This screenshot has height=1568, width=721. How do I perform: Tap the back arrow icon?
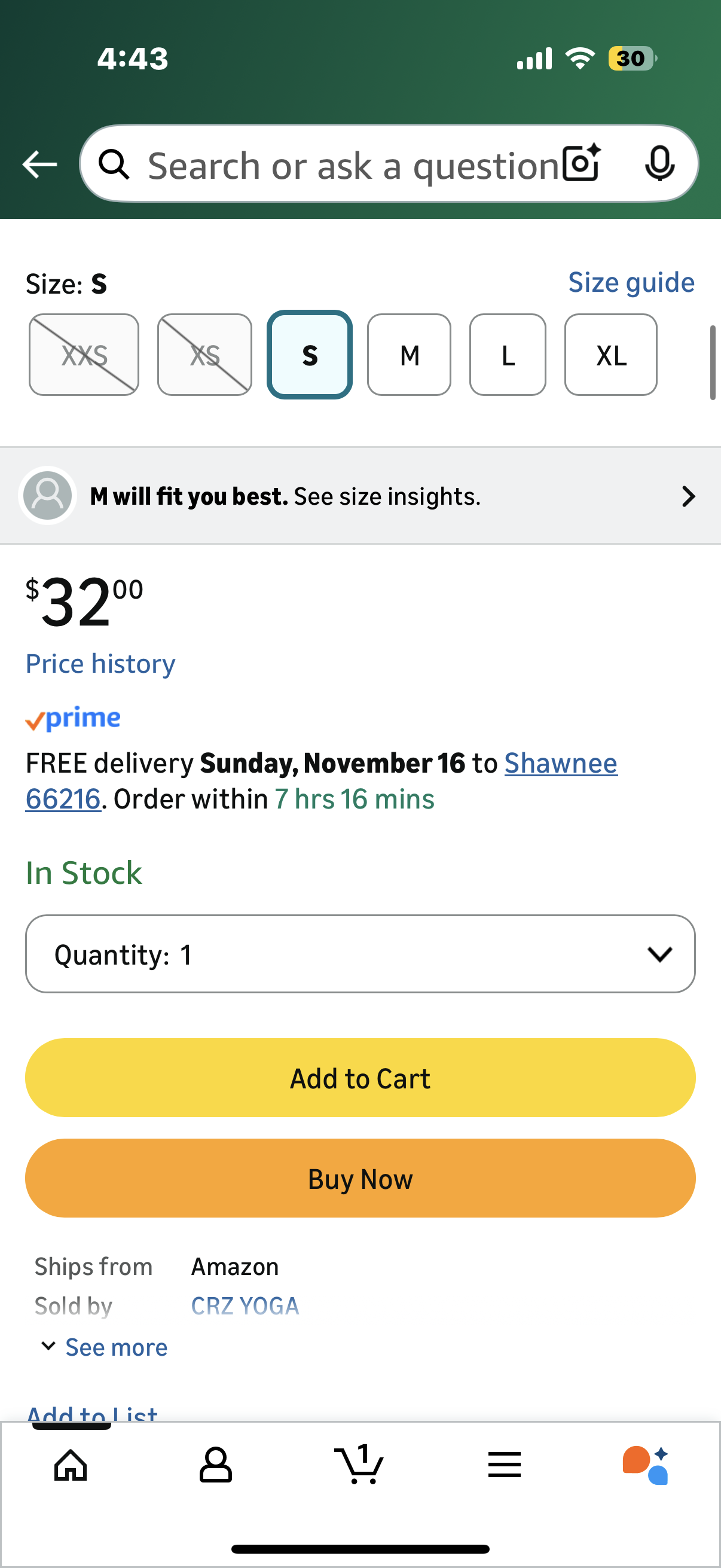tap(39, 164)
